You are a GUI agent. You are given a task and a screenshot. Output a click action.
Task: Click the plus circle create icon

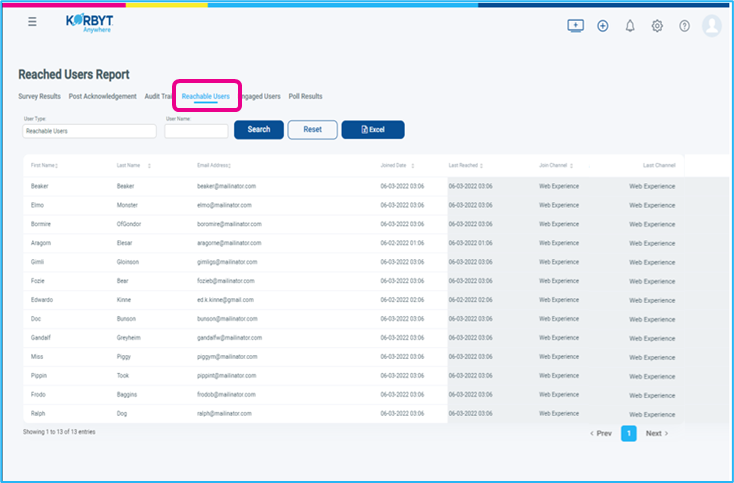coord(602,26)
